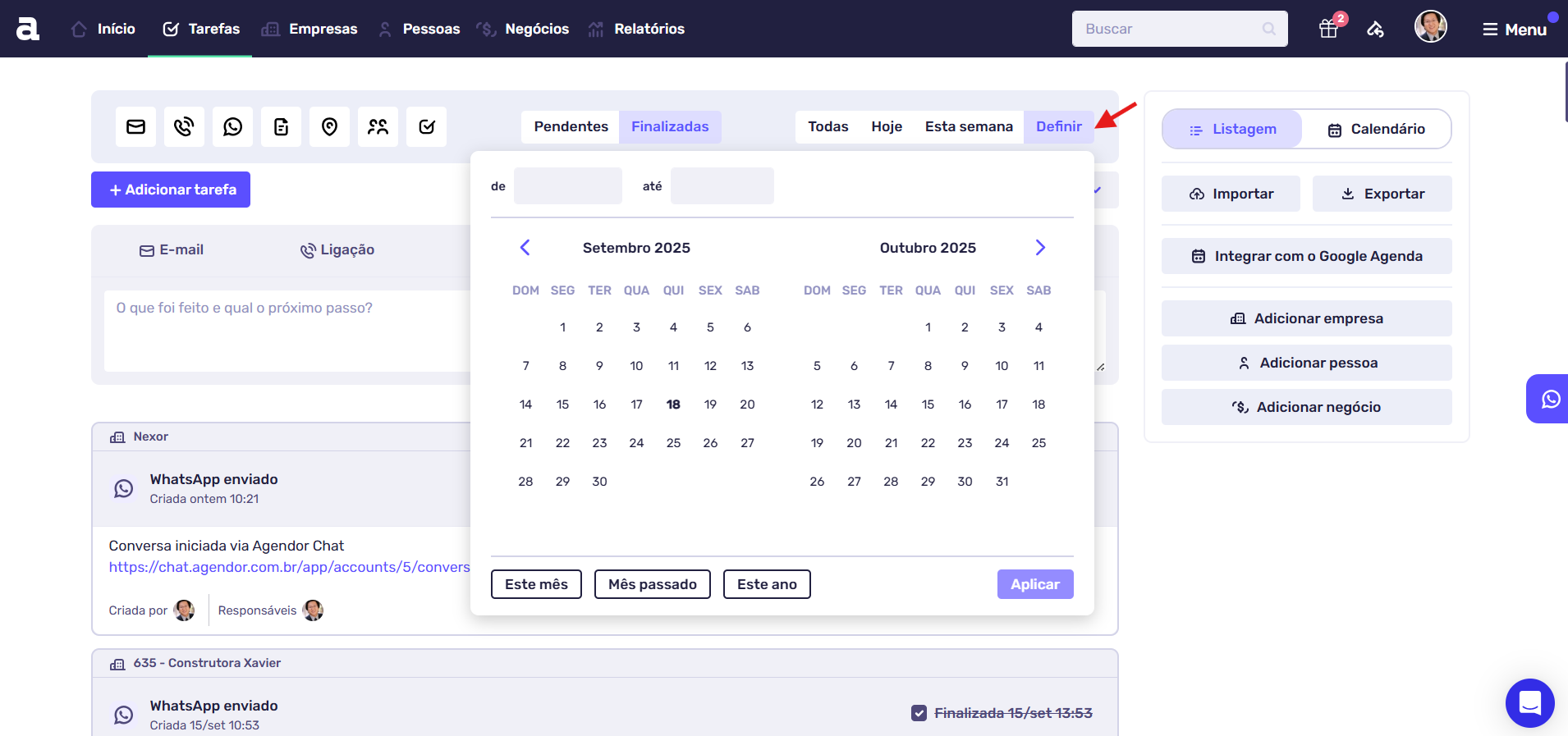Click the WhatsApp task filter icon
This screenshot has width=1568, height=736.
[232, 126]
